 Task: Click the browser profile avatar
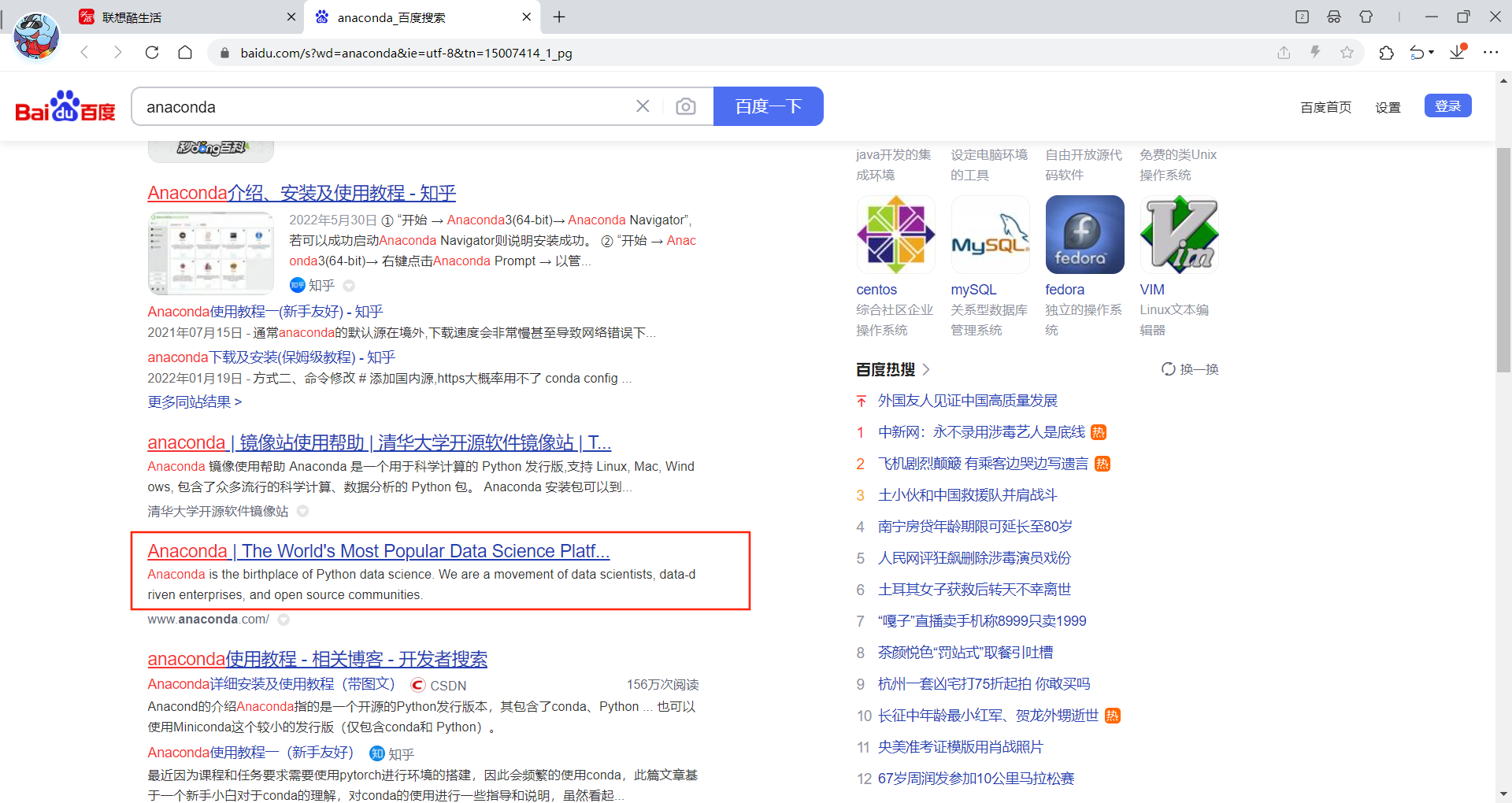(36, 36)
